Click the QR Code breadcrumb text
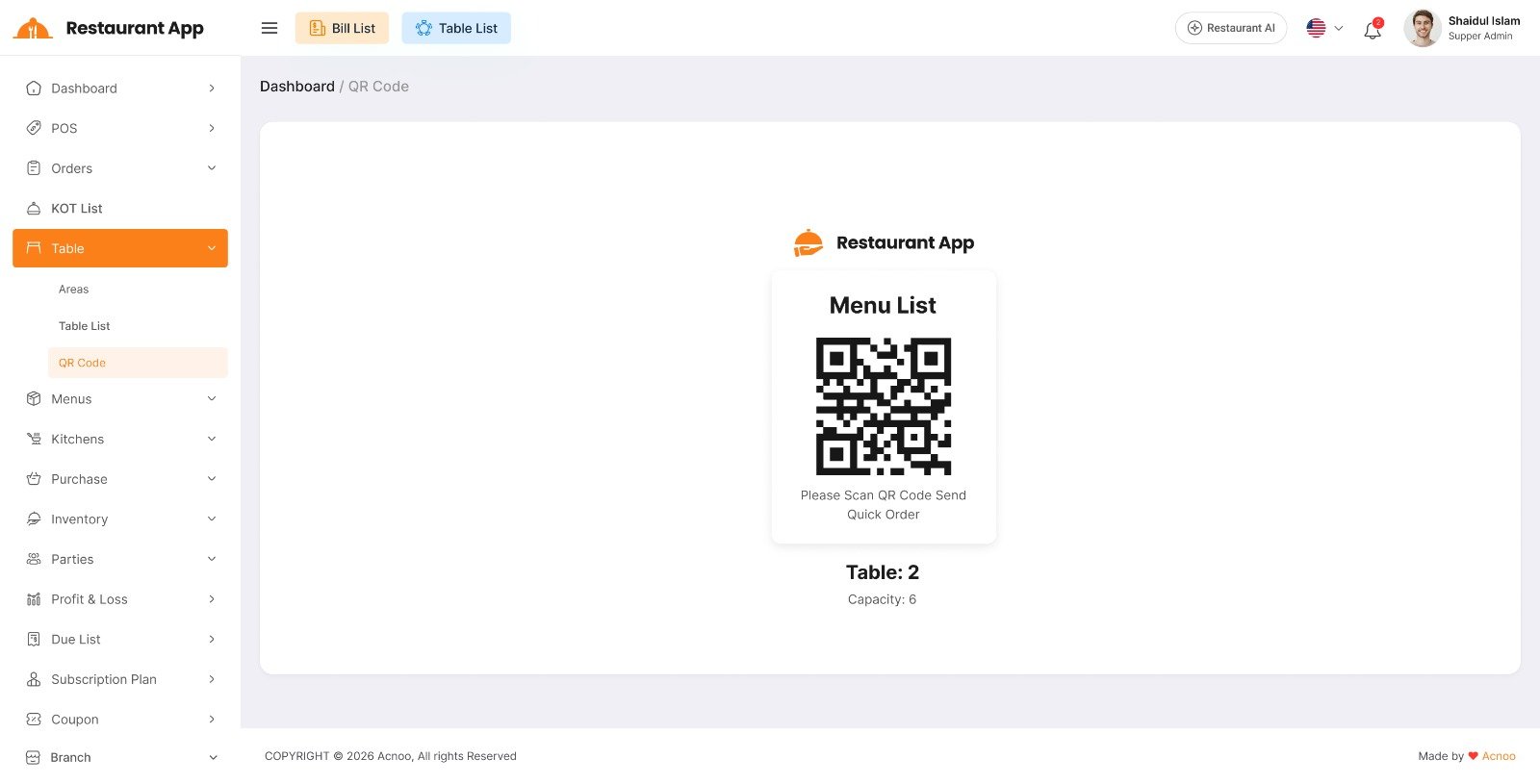1540x784 pixels. pyautogui.click(x=378, y=87)
